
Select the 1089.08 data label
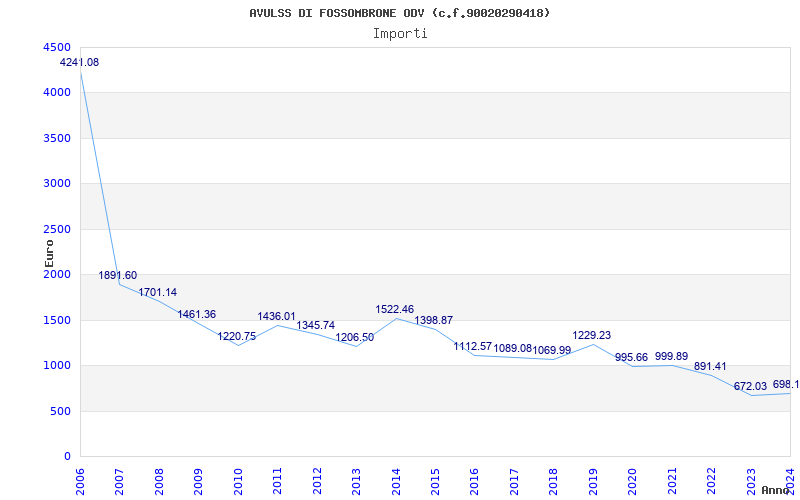click(513, 348)
